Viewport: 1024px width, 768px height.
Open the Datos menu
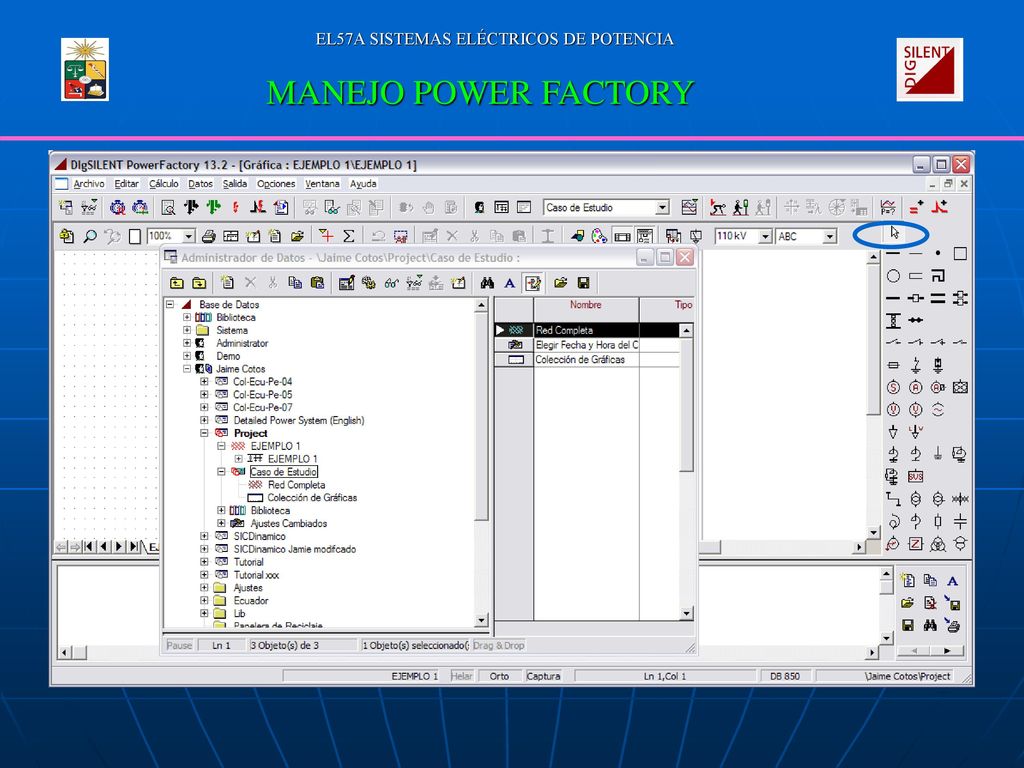pyautogui.click(x=200, y=184)
